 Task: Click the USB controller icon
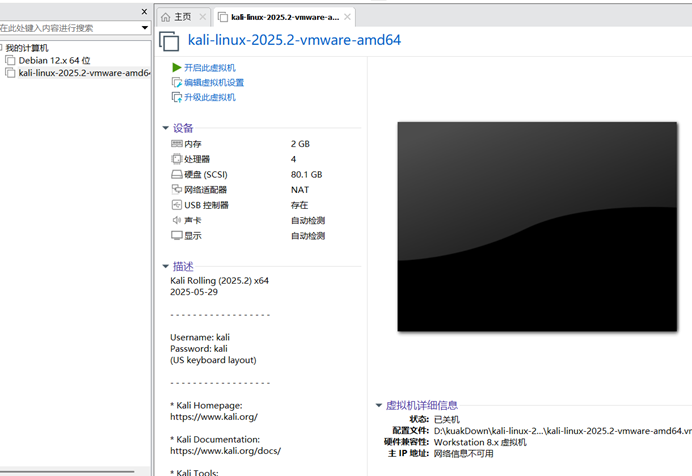click(x=177, y=205)
